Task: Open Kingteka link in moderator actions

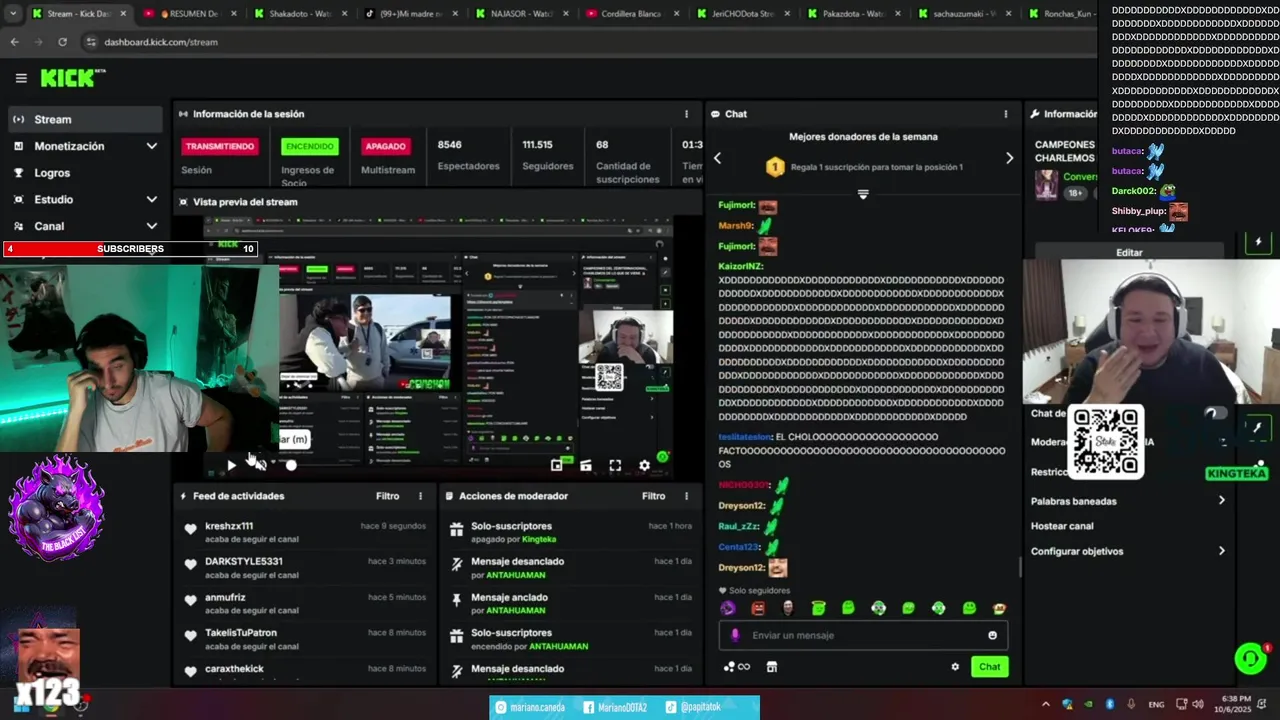Action: tap(539, 539)
